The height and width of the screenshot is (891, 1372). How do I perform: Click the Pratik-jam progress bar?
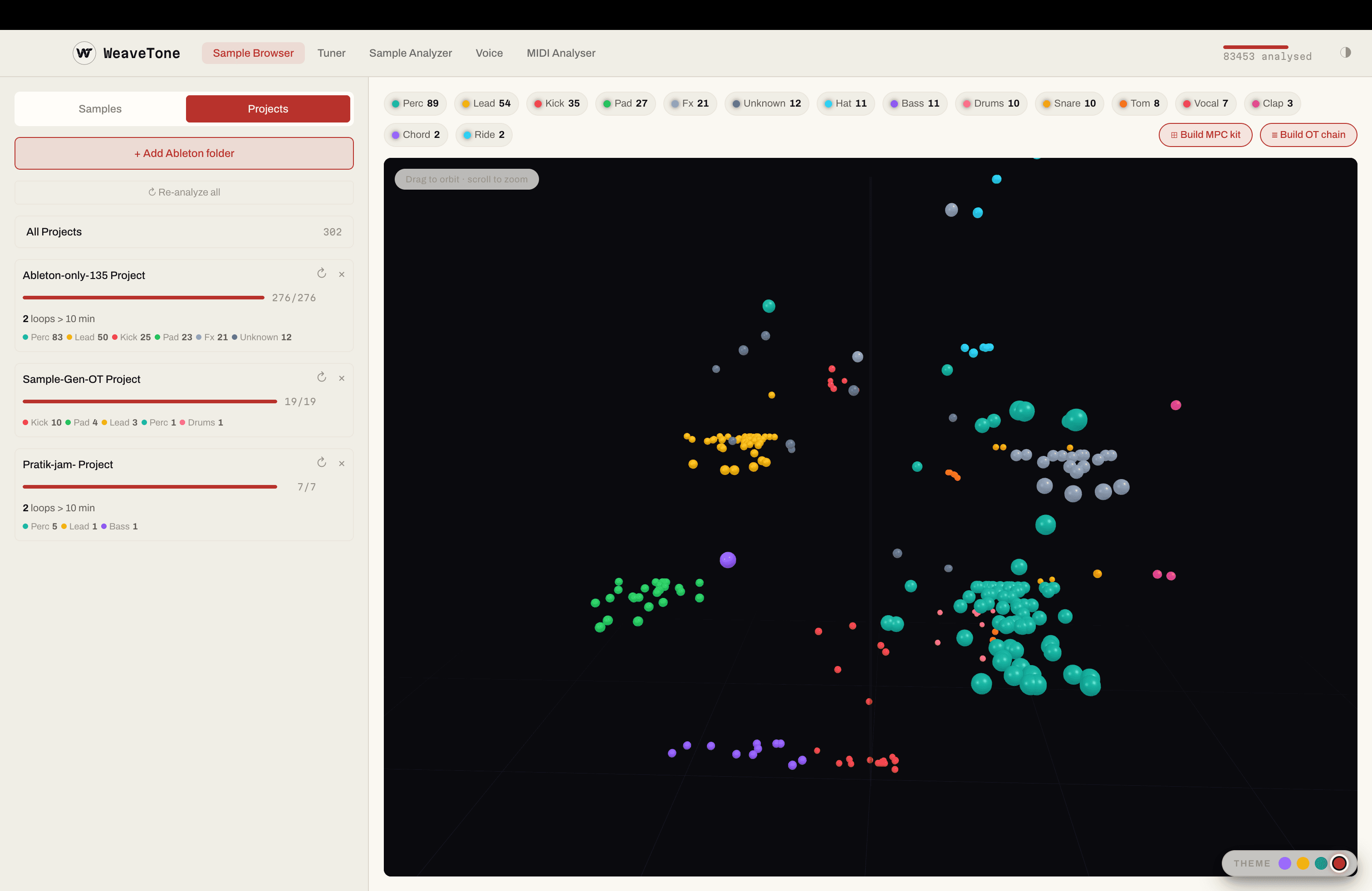pos(150,487)
